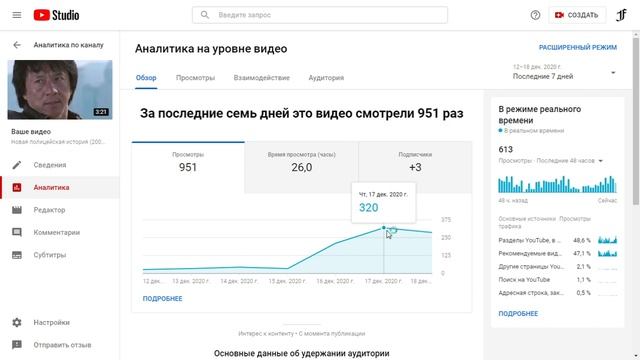Click the camera icon in Создать

point(559,15)
